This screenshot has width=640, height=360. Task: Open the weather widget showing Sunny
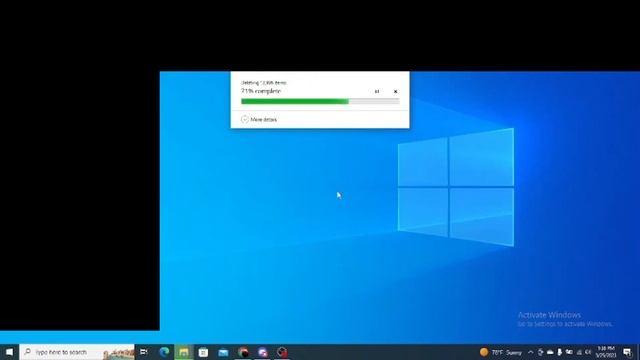[x=501, y=352]
